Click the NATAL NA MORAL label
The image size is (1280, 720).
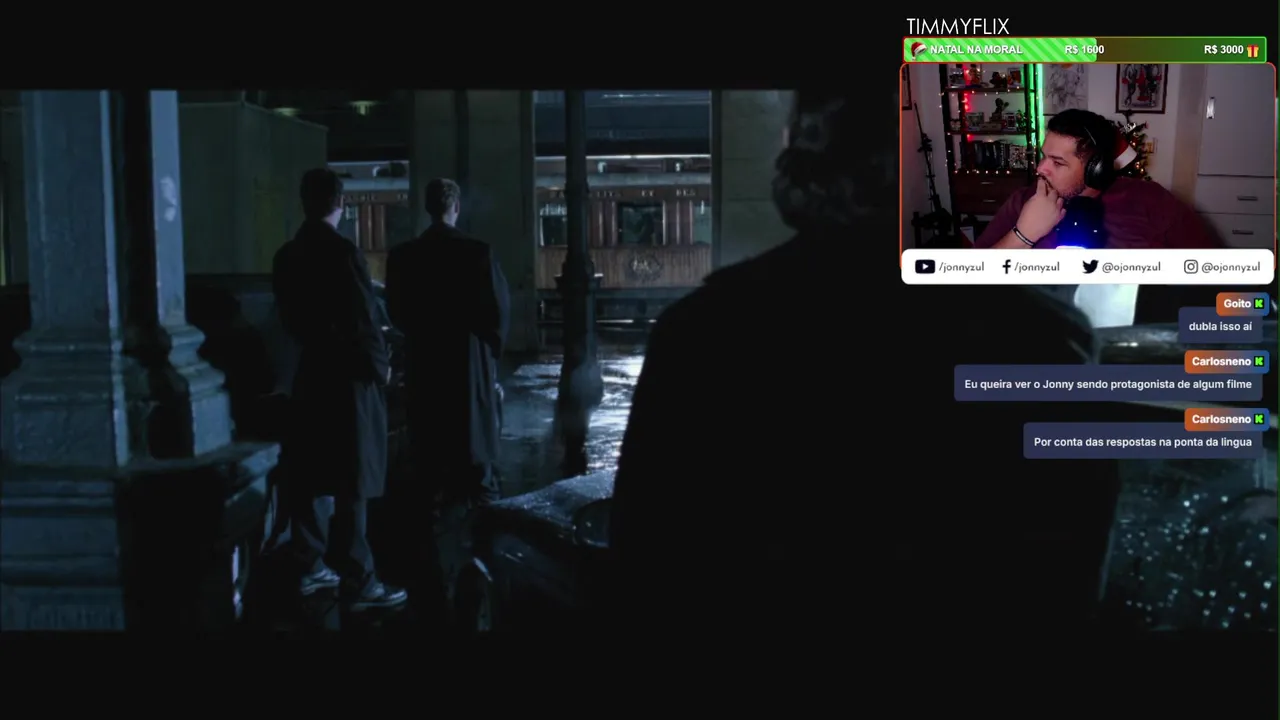point(976,50)
